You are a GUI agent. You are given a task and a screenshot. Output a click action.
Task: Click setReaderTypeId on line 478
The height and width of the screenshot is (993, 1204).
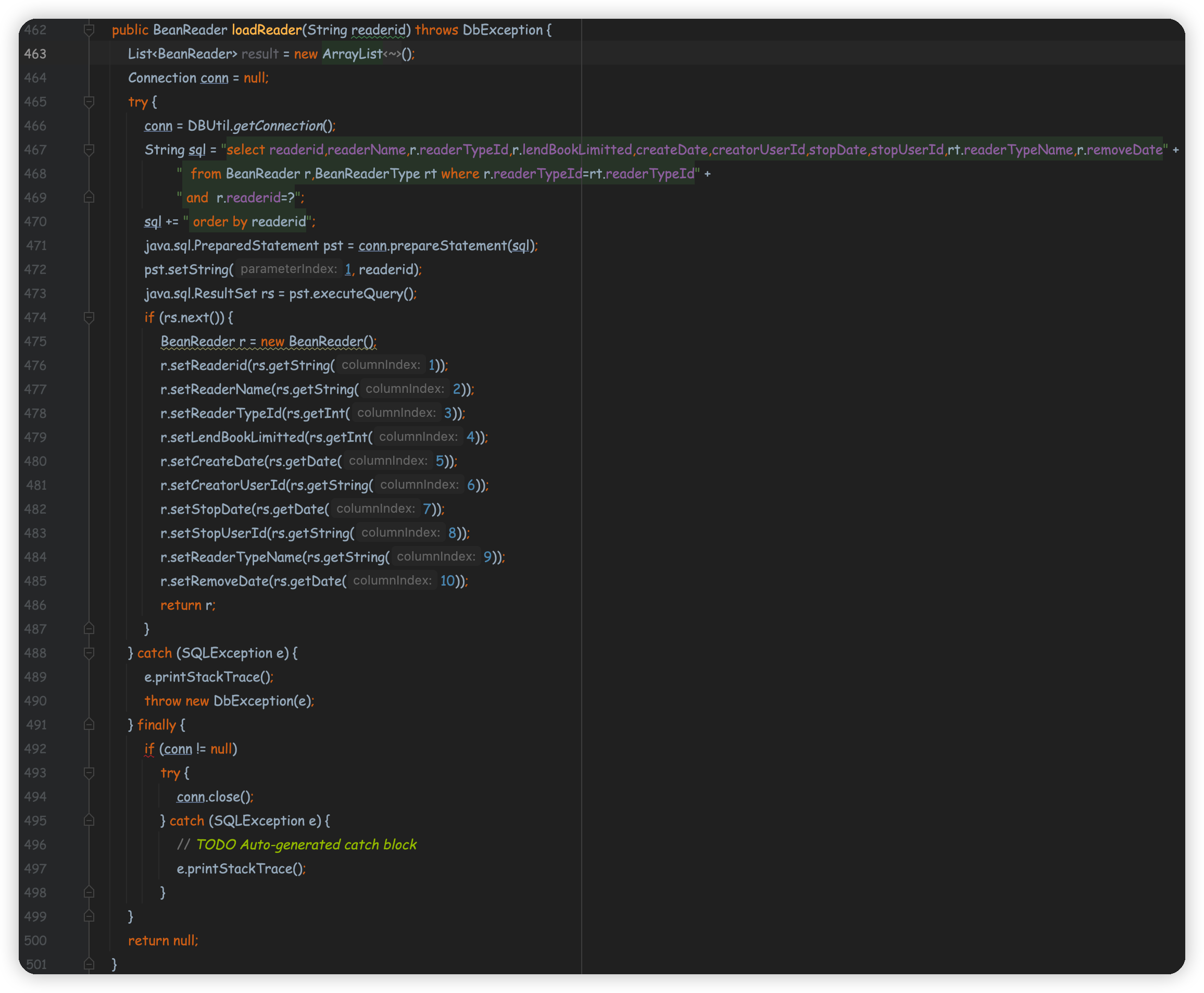pyautogui.click(x=226, y=414)
